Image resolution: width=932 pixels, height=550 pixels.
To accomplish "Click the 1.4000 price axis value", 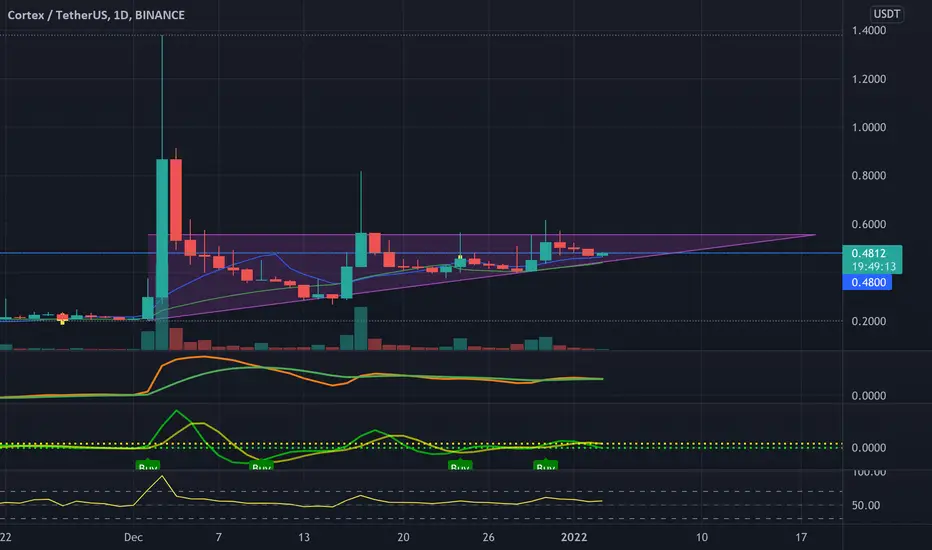I will pyautogui.click(x=868, y=31).
